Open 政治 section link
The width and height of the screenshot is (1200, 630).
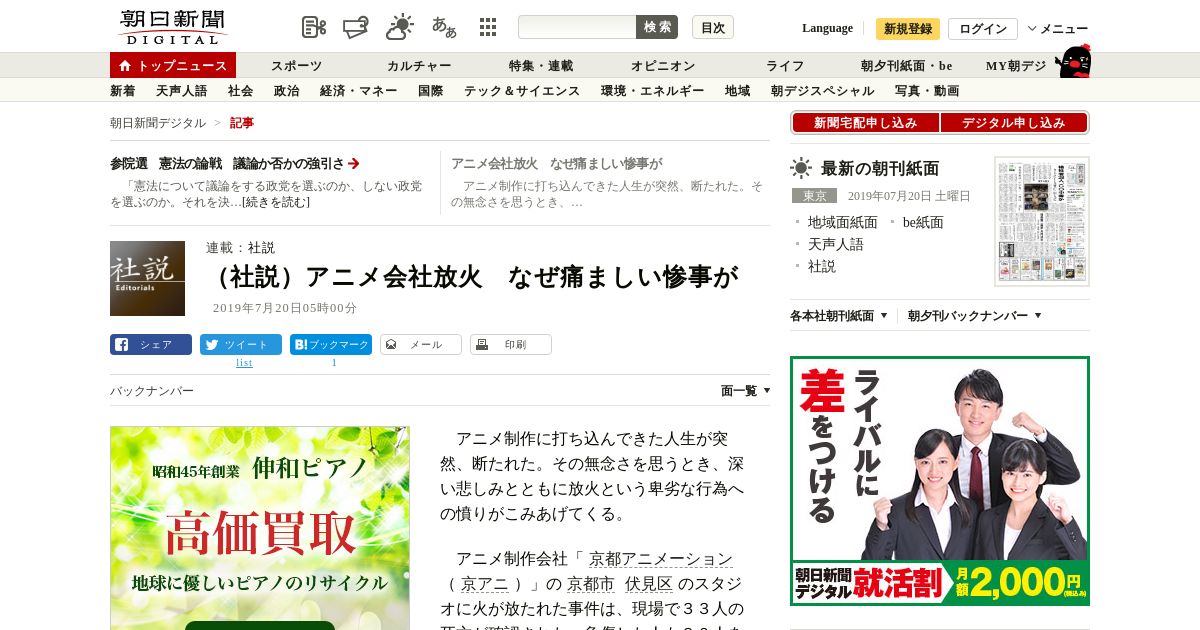(x=286, y=91)
